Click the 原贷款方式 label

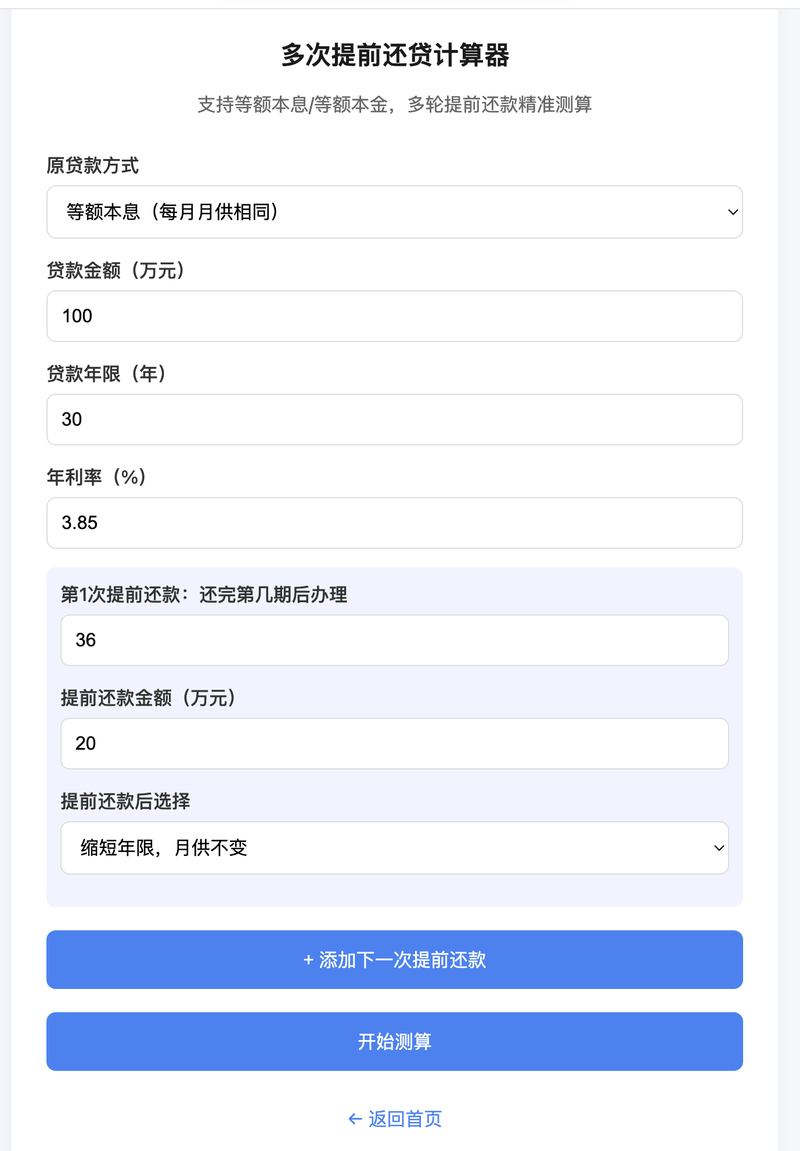pyautogui.click(x=92, y=166)
